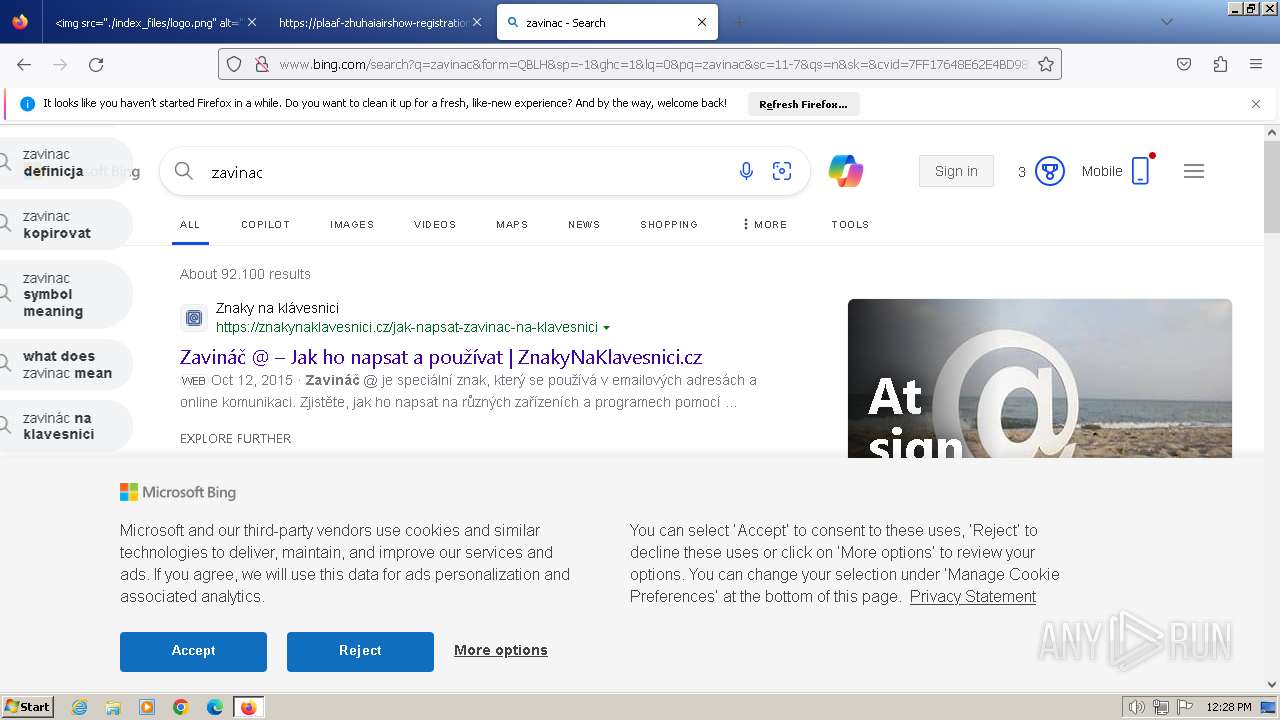This screenshot has height=720, width=1280.
Task: Open Internet Explorer from the taskbar
Action: point(79,707)
